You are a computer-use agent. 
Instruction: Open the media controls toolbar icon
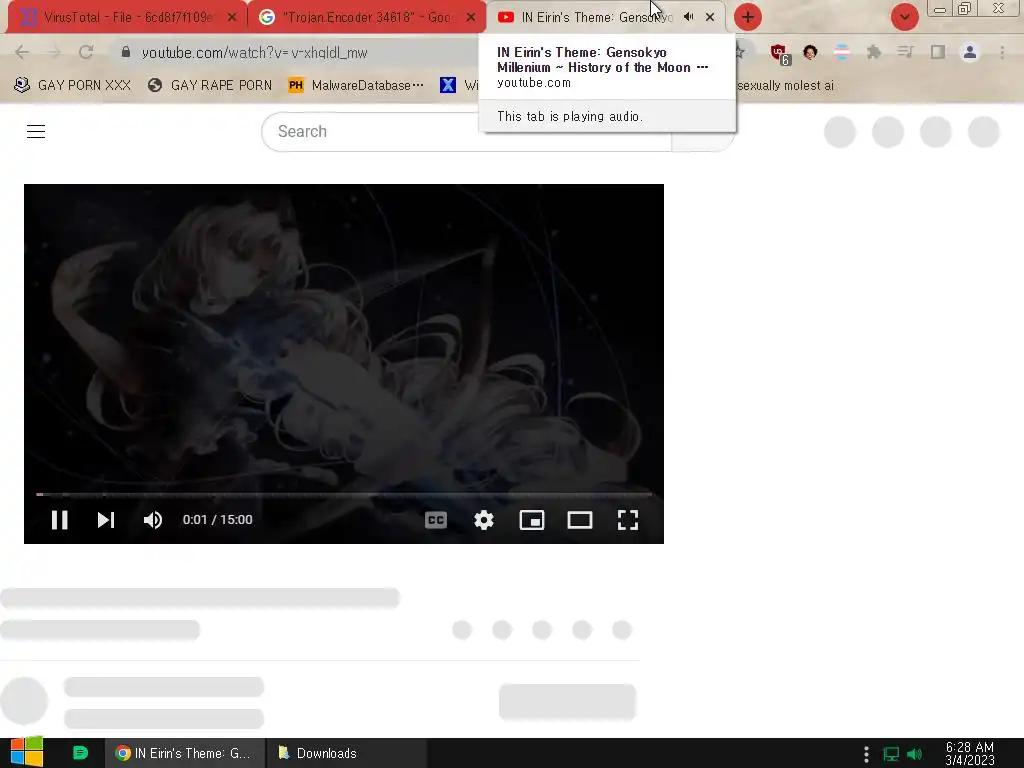[x=905, y=52]
